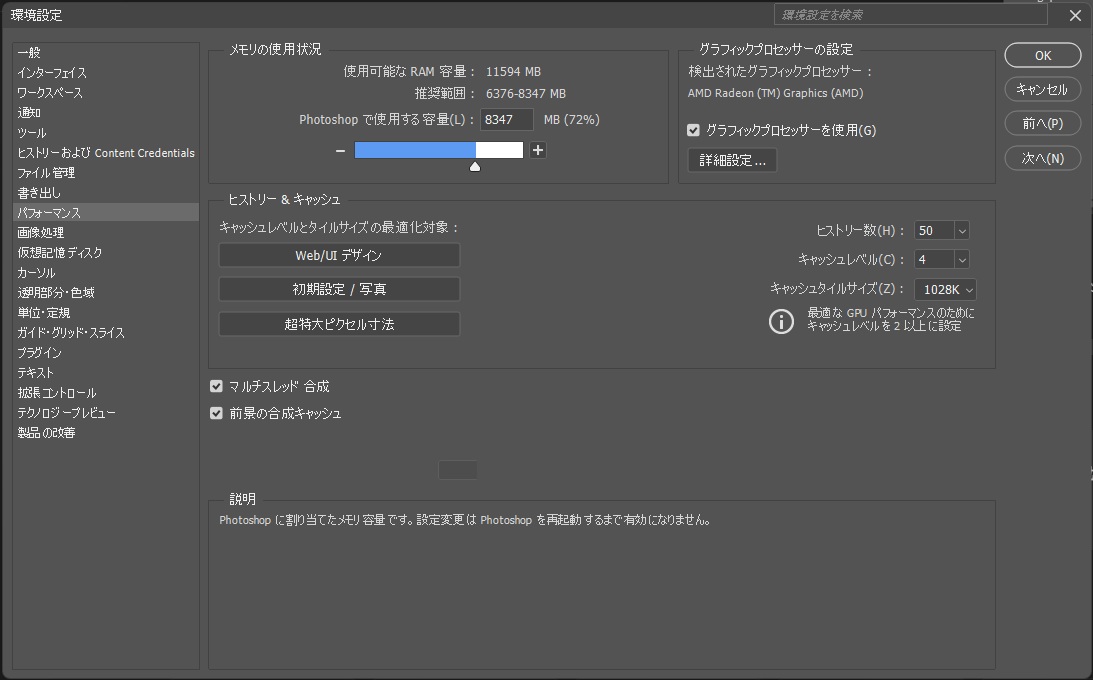
Task: Go to 通知 preferences
Action: pyautogui.click(x=106, y=113)
